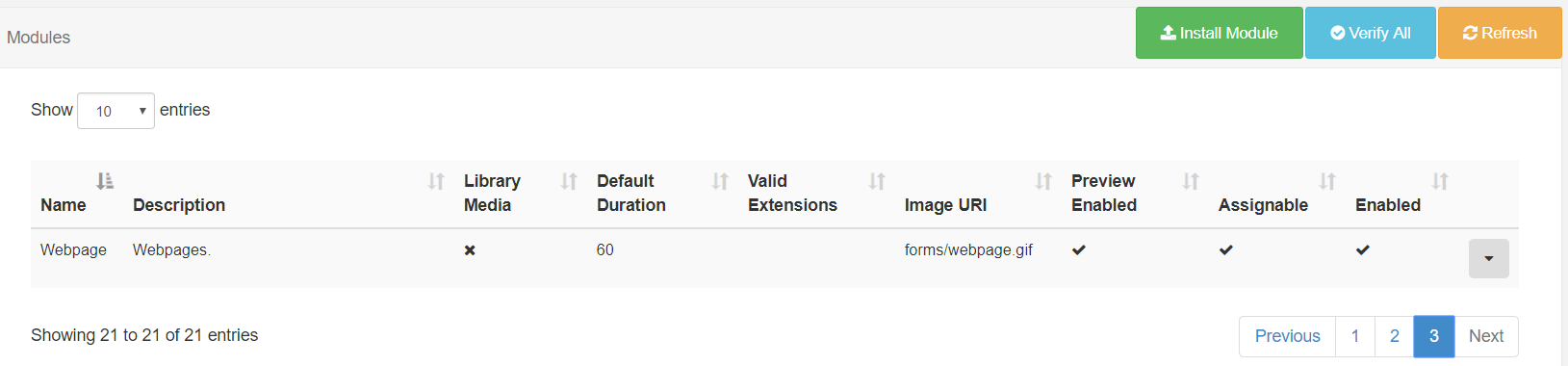Screen dimensions: 1568x366
Task: Open the Show entries count dropdown
Action: (116, 111)
